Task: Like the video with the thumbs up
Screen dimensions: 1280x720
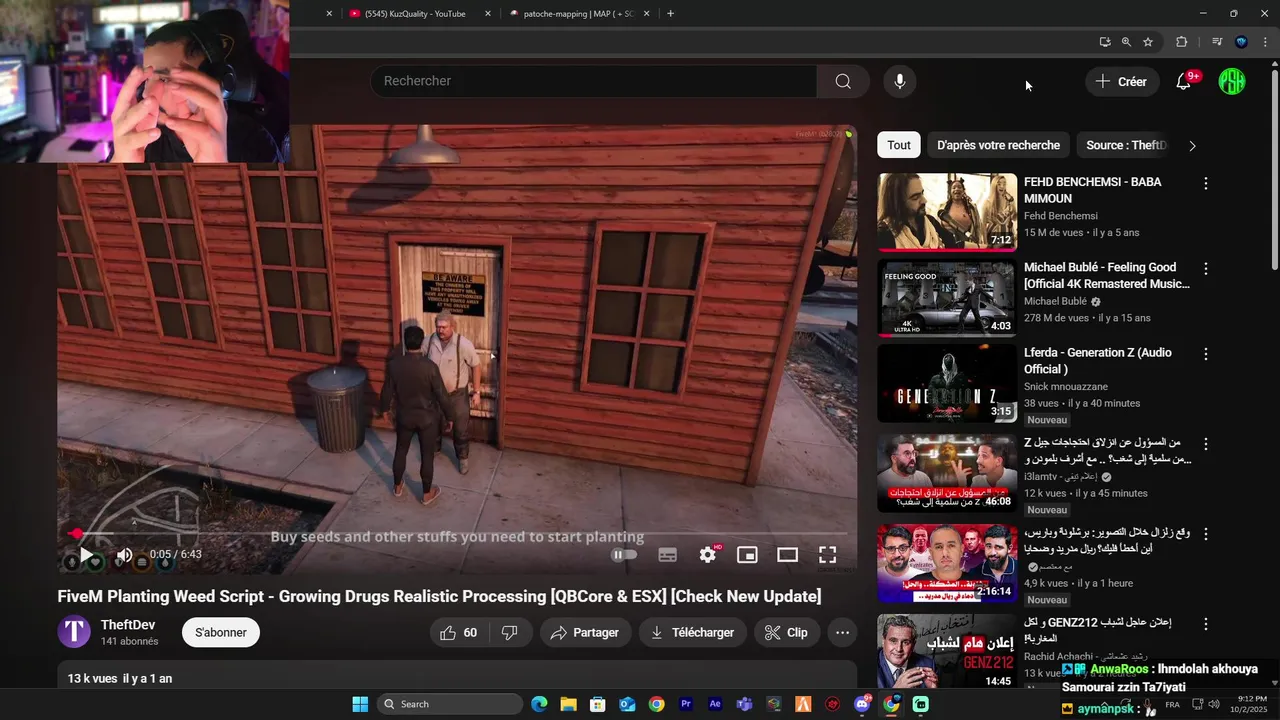Action: tap(459, 632)
